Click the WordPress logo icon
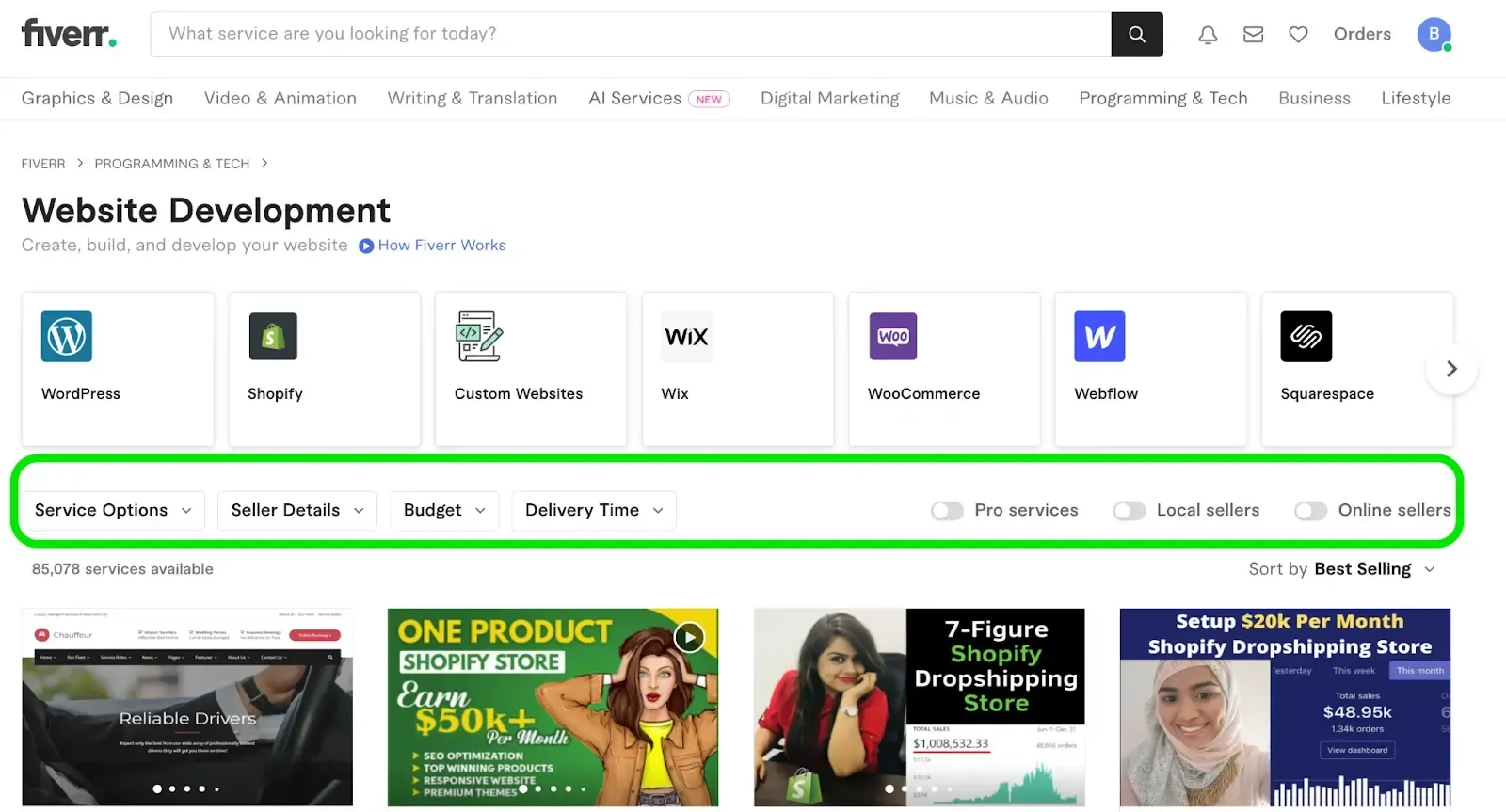 point(67,337)
